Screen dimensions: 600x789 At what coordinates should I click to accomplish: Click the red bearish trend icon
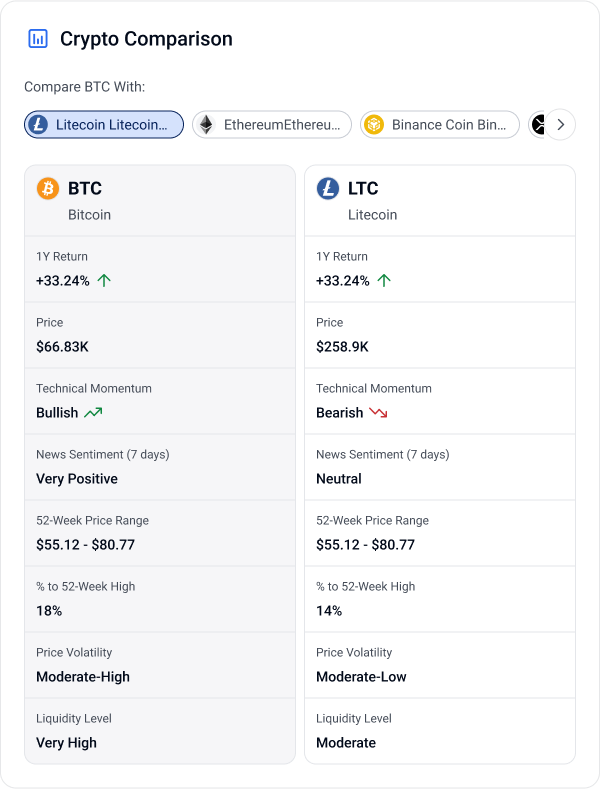(378, 412)
